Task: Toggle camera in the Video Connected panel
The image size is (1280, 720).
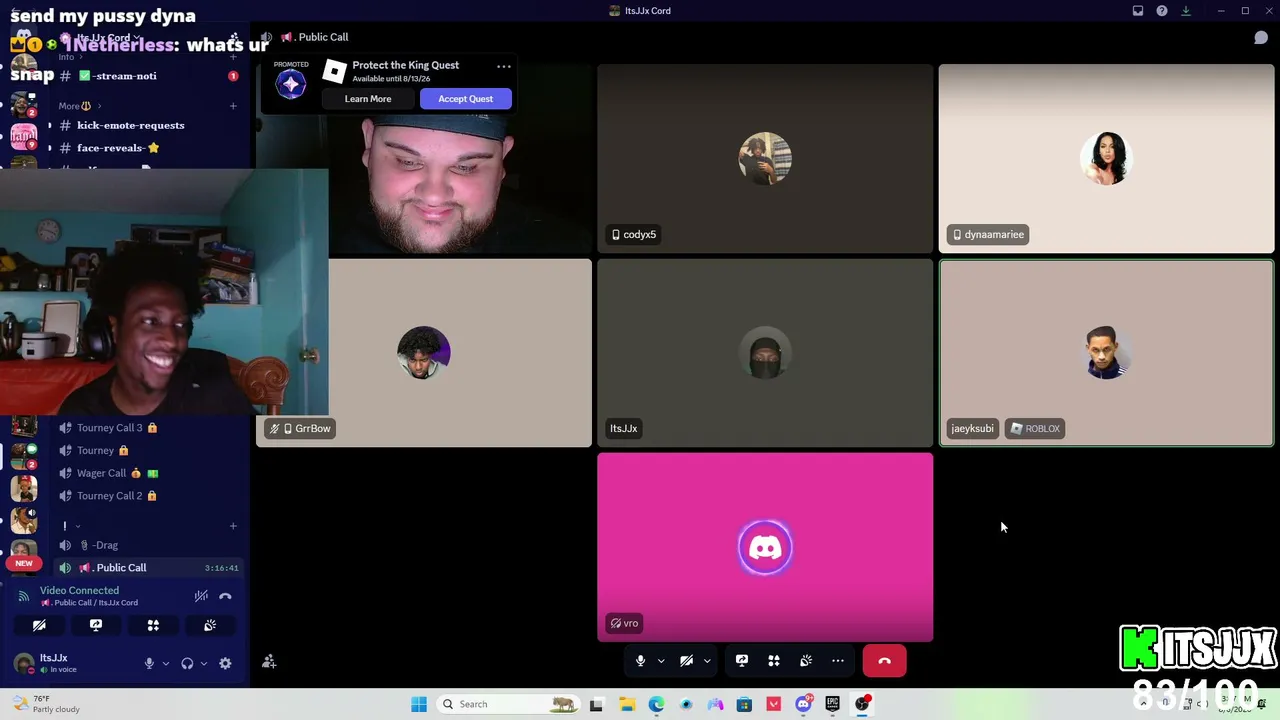Action: pyautogui.click(x=39, y=625)
